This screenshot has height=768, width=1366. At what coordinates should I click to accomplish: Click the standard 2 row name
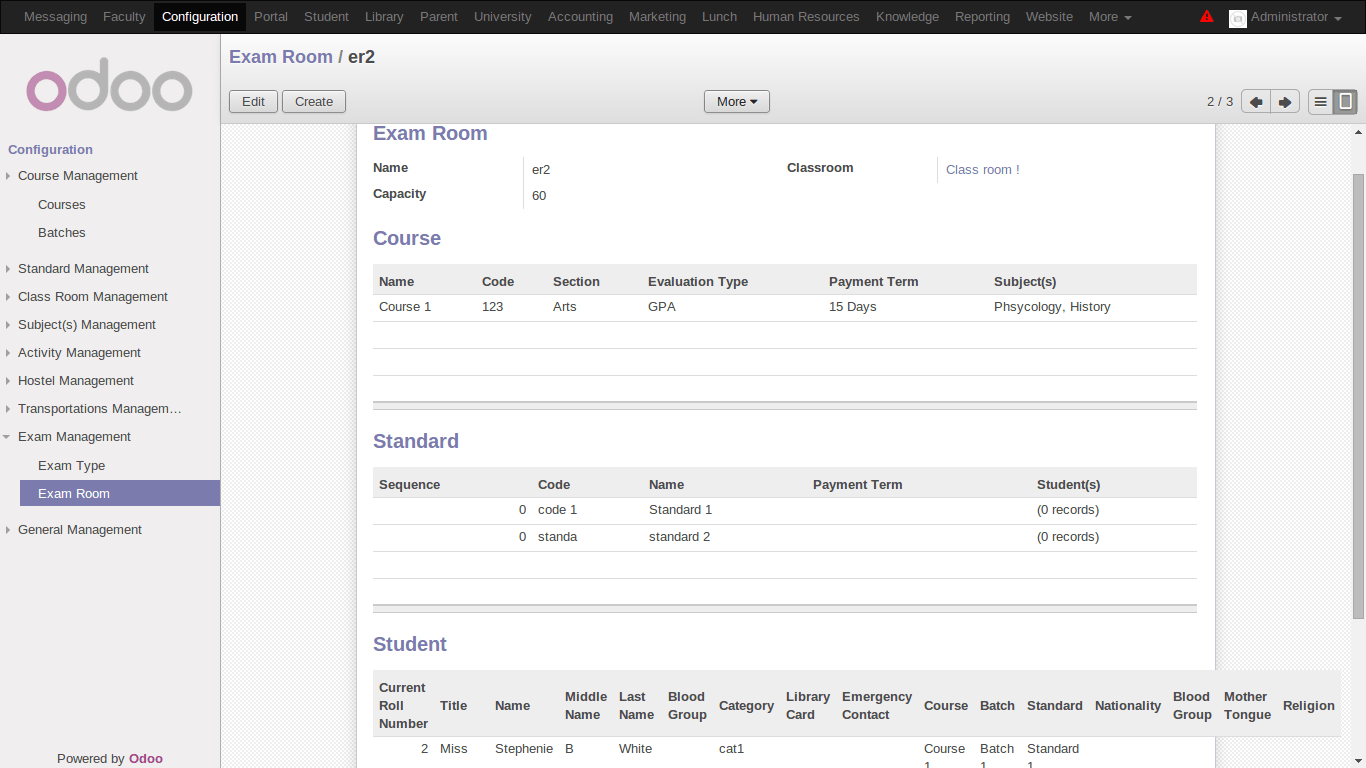point(679,537)
